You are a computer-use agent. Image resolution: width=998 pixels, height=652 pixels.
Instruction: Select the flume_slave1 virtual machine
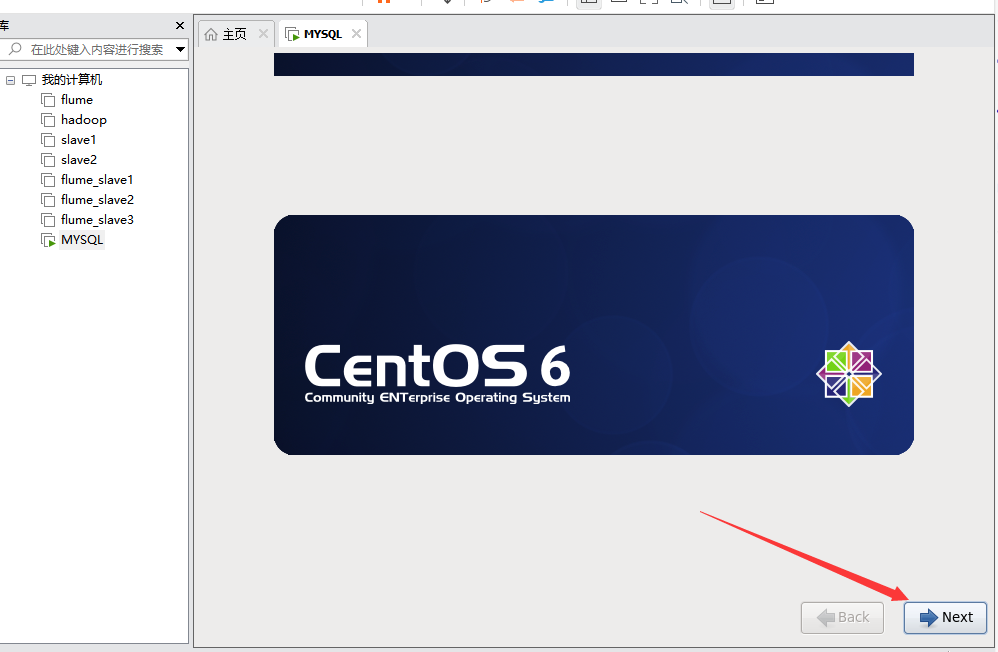pyautogui.click(x=97, y=180)
